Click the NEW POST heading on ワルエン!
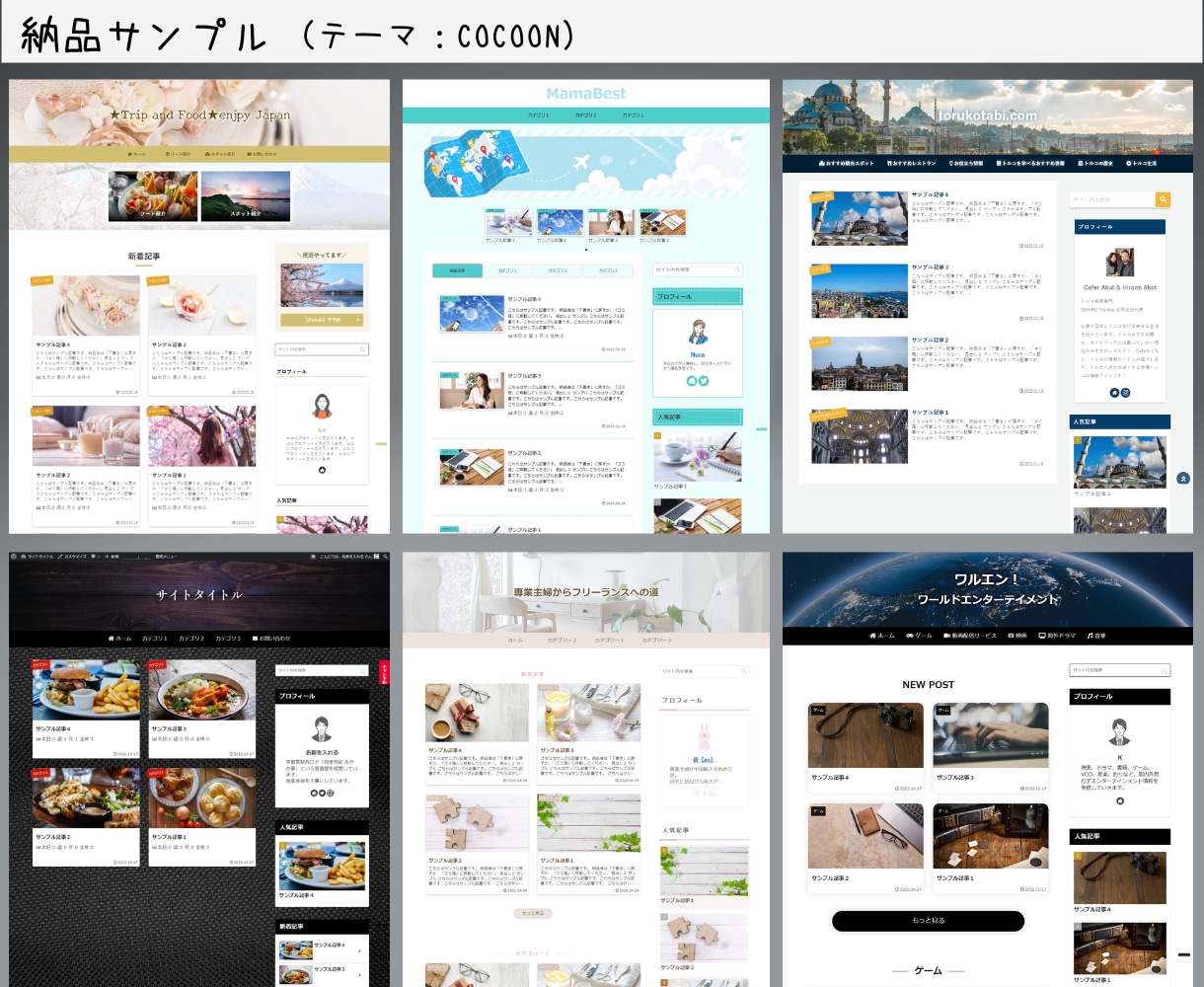The height and width of the screenshot is (987, 1204). (928, 685)
